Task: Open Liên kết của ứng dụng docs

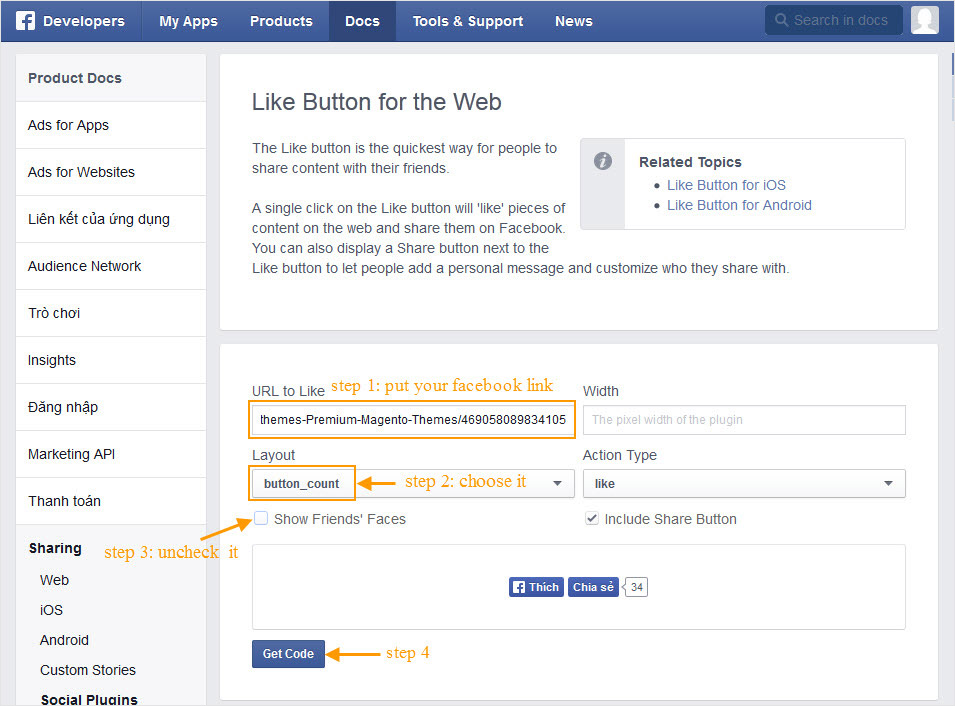Action: (x=111, y=219)
